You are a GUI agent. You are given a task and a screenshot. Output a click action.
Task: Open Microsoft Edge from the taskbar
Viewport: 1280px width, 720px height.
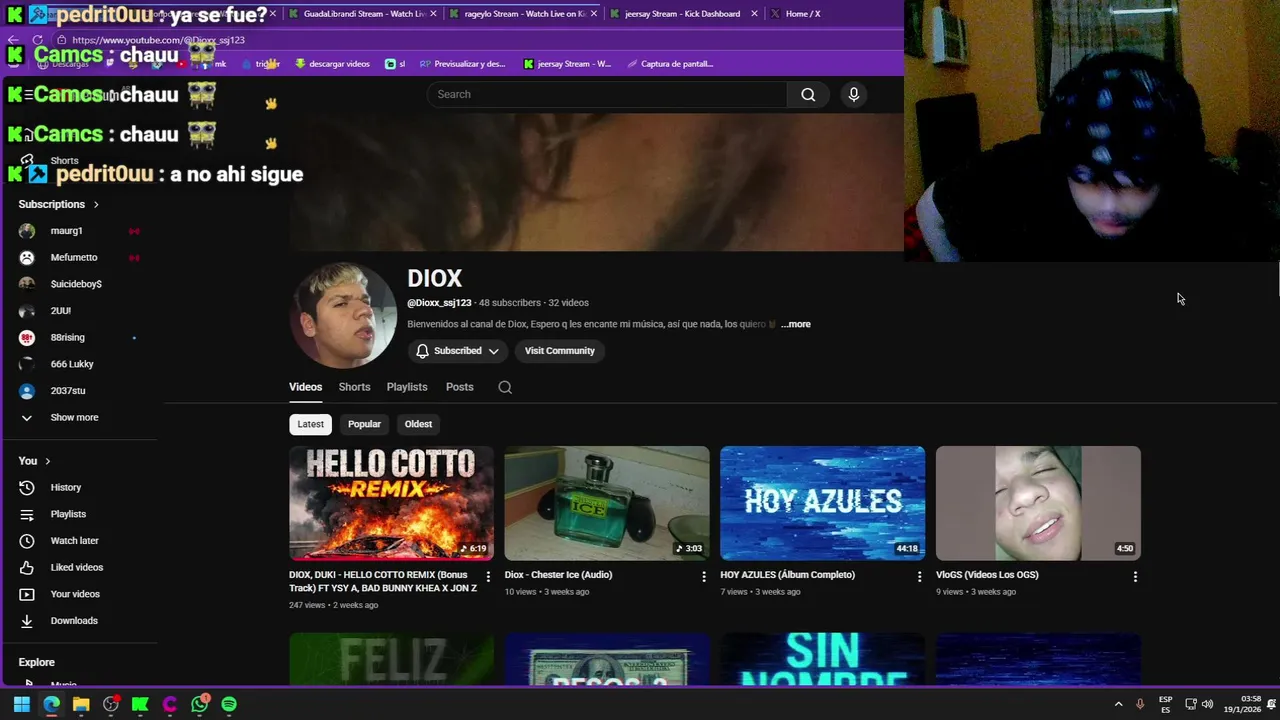pos(51,704)
